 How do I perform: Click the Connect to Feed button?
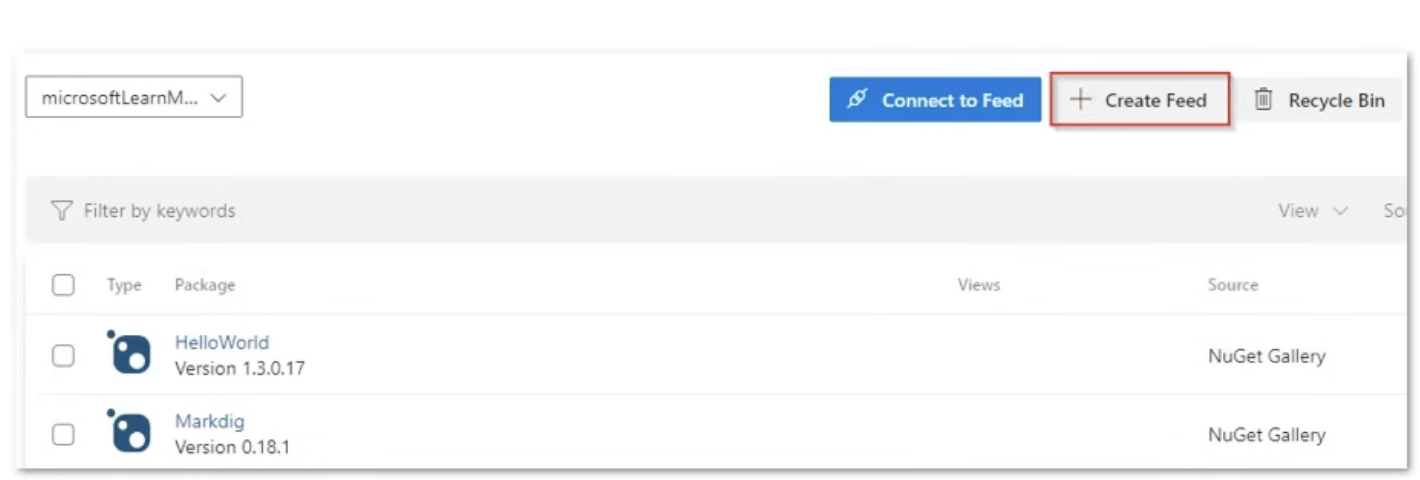click(x=935, y=100)
